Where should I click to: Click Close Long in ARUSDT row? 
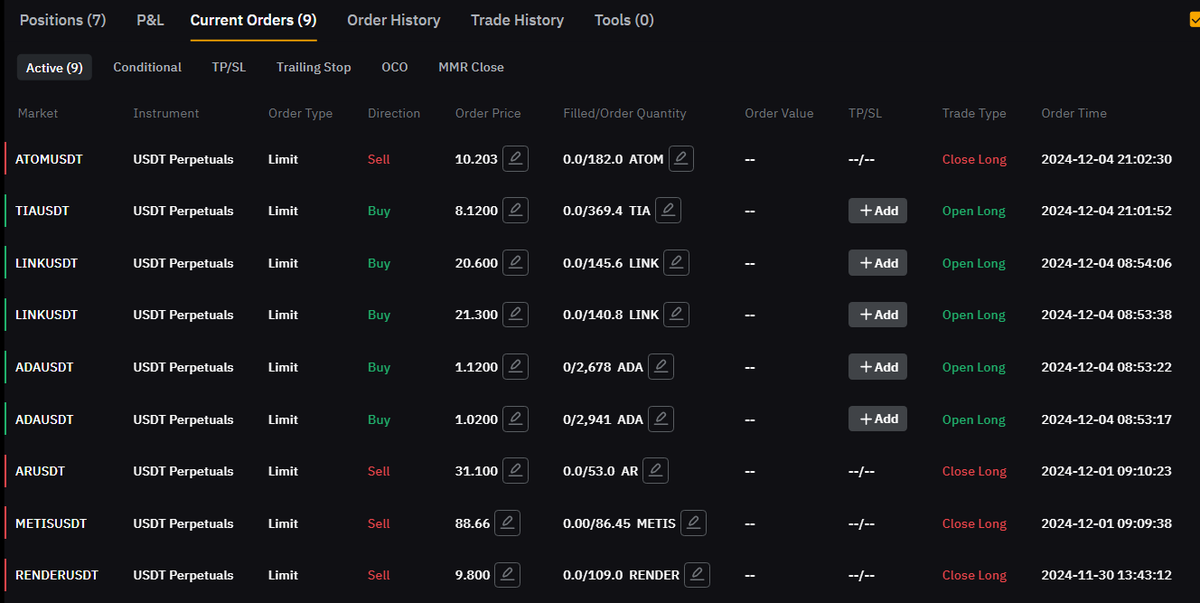[x=974, y=471]
